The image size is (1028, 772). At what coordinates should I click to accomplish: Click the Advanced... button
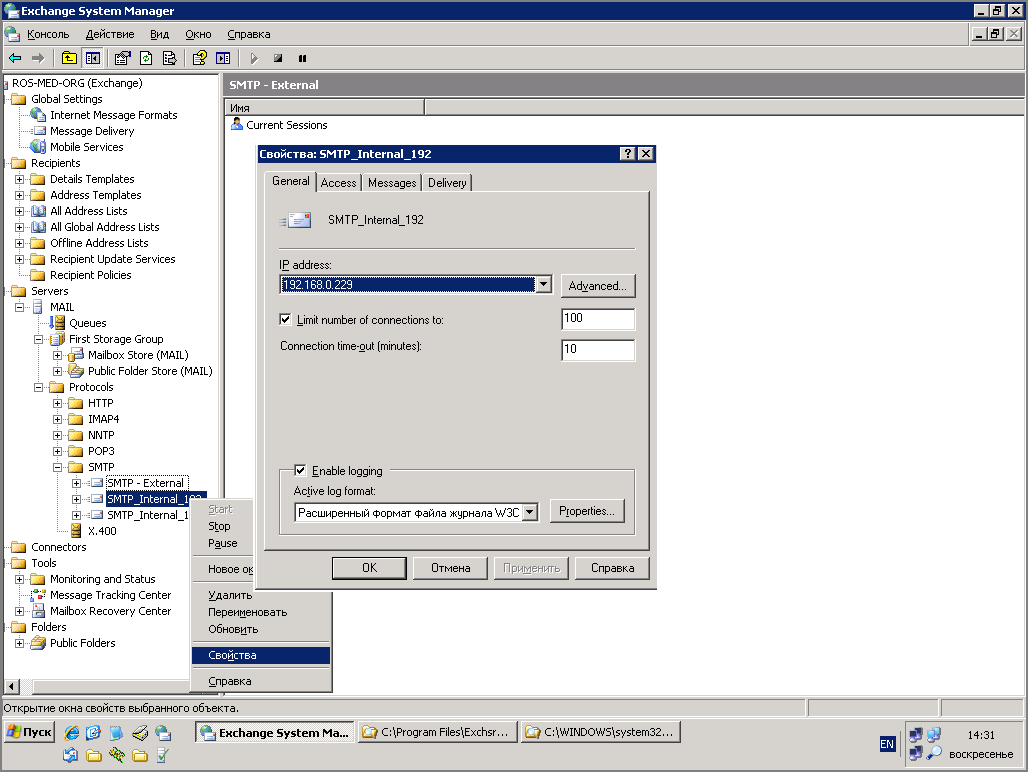point(598,286)
